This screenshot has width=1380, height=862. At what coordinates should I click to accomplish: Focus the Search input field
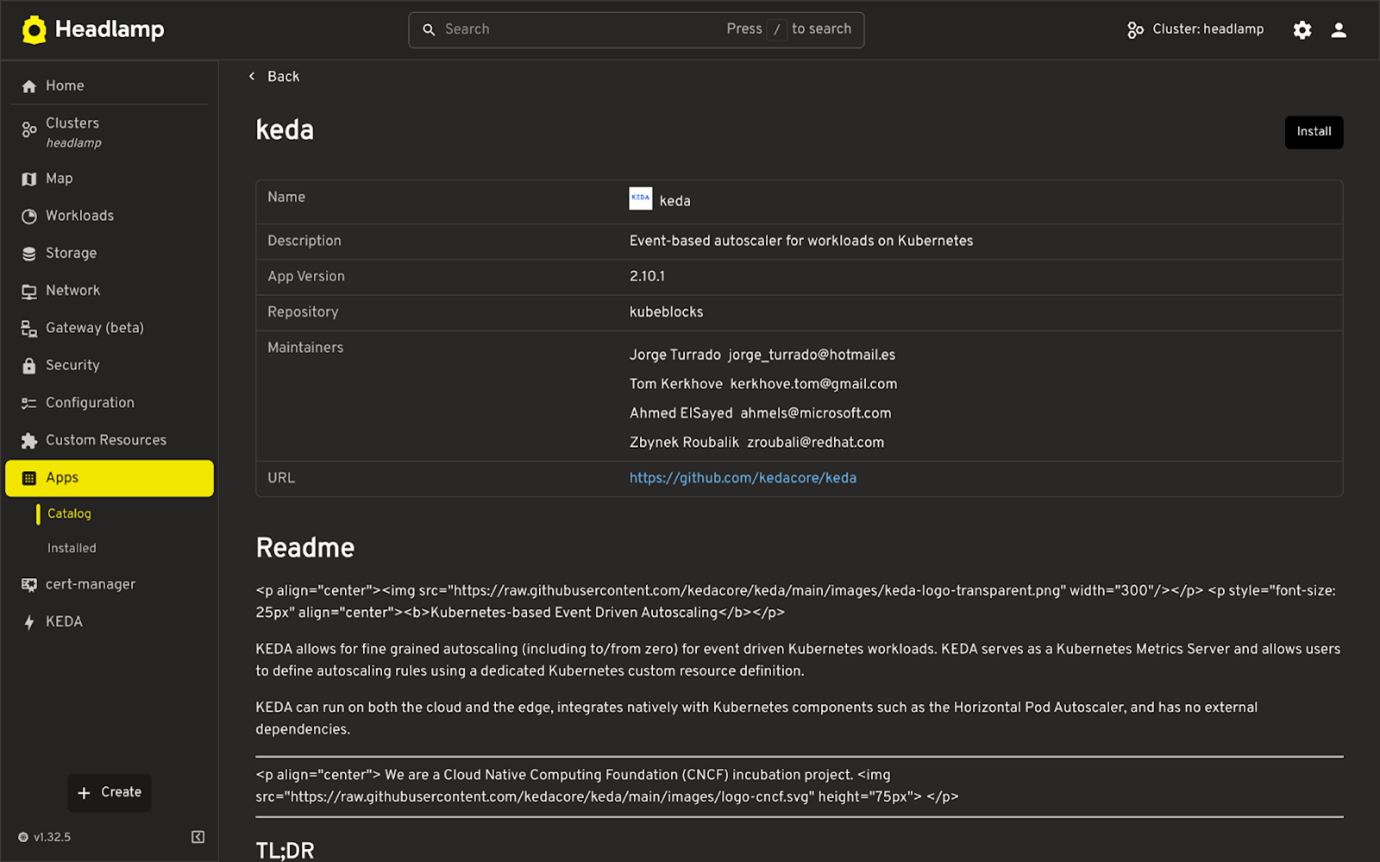click(x=636, y=30)
